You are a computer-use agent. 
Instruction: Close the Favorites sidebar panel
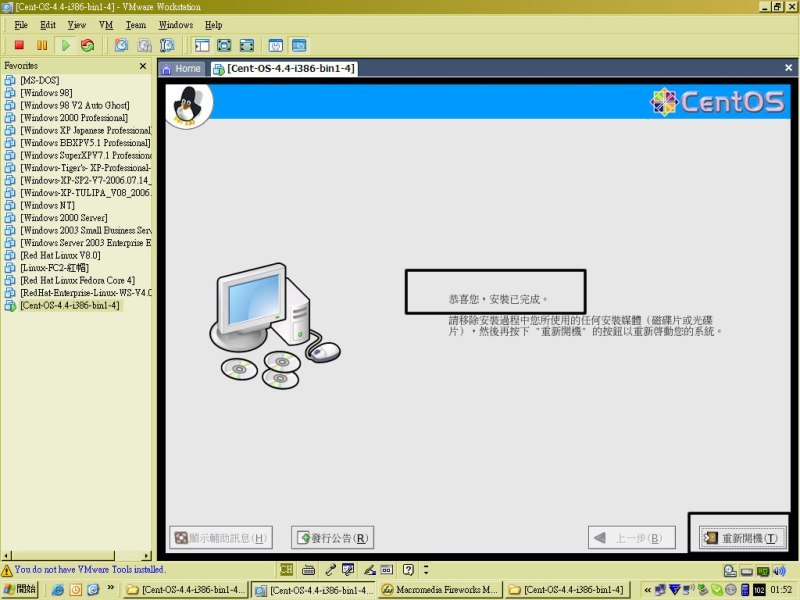click(x=143, y=66)
